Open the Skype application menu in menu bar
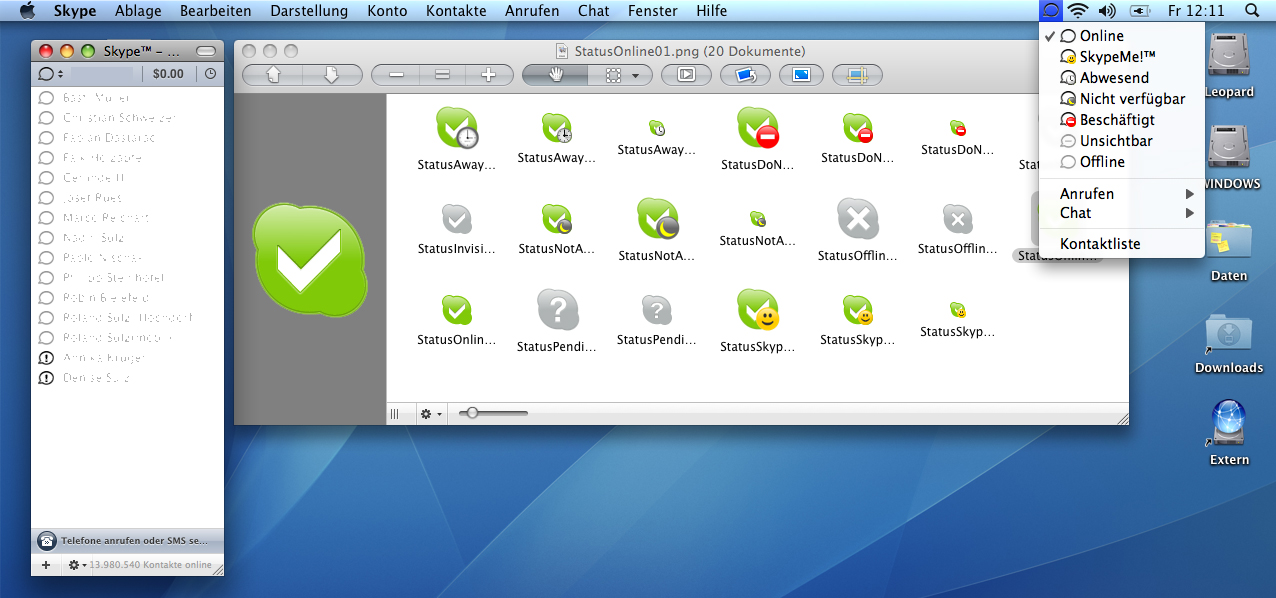 [x=75, y=11]
